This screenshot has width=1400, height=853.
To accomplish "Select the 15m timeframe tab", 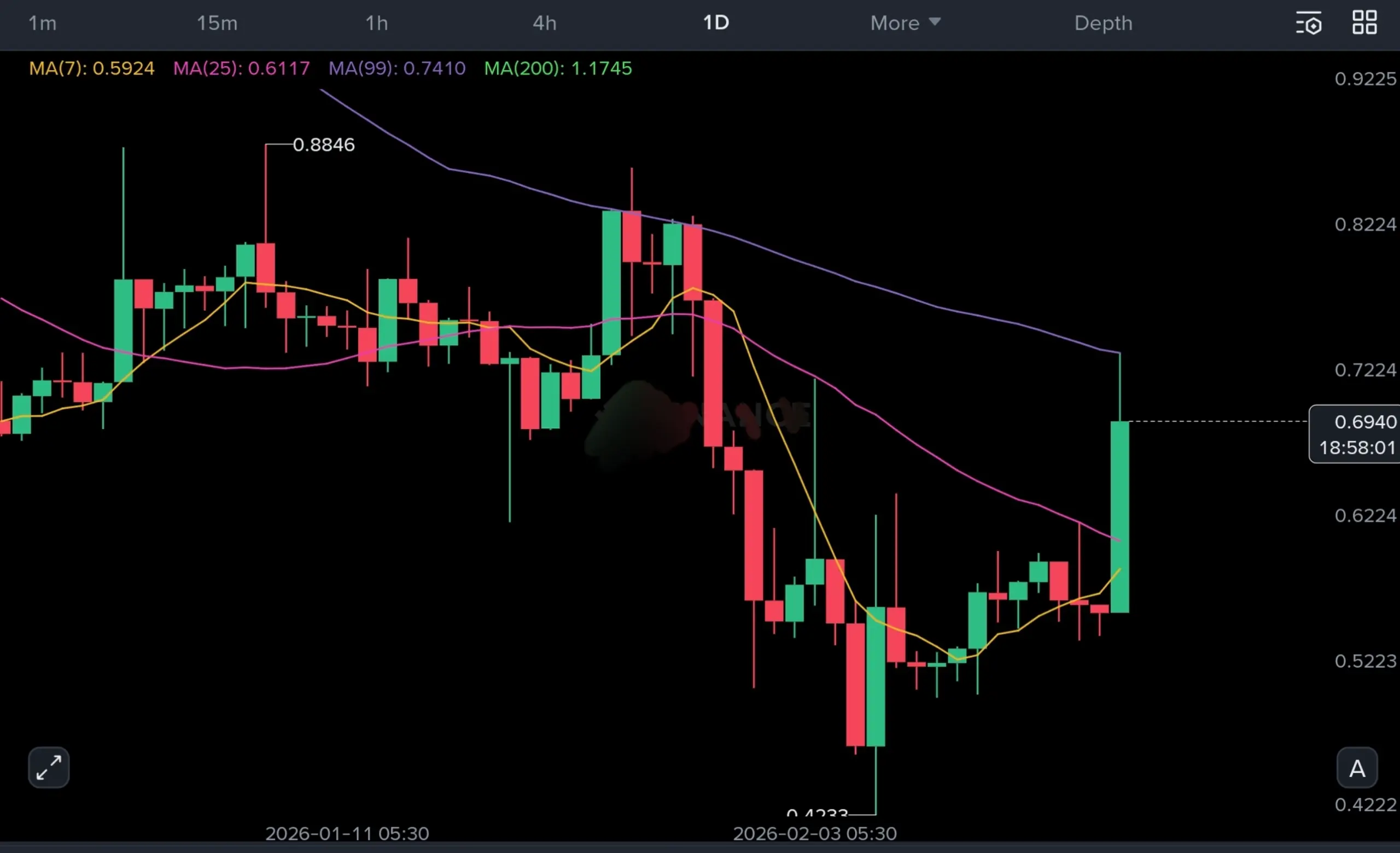I will pos(217,24).
